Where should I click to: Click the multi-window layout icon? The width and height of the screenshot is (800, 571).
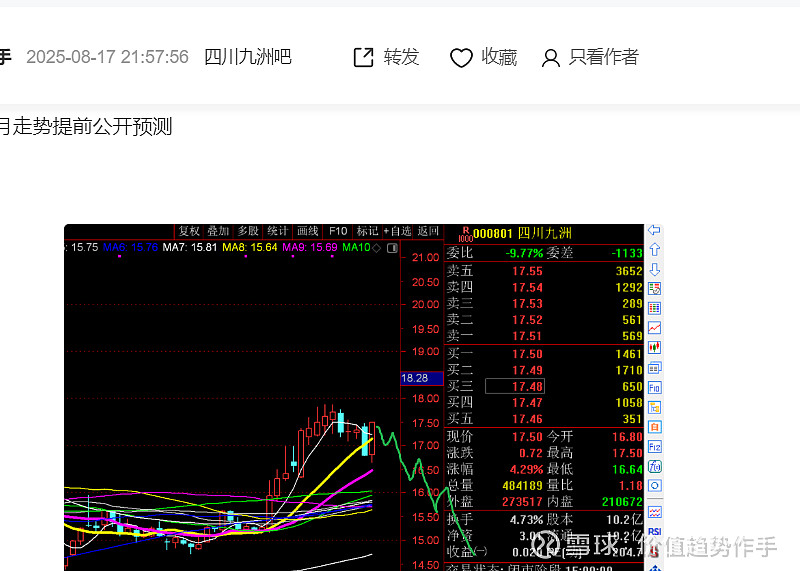click(655, 368)
